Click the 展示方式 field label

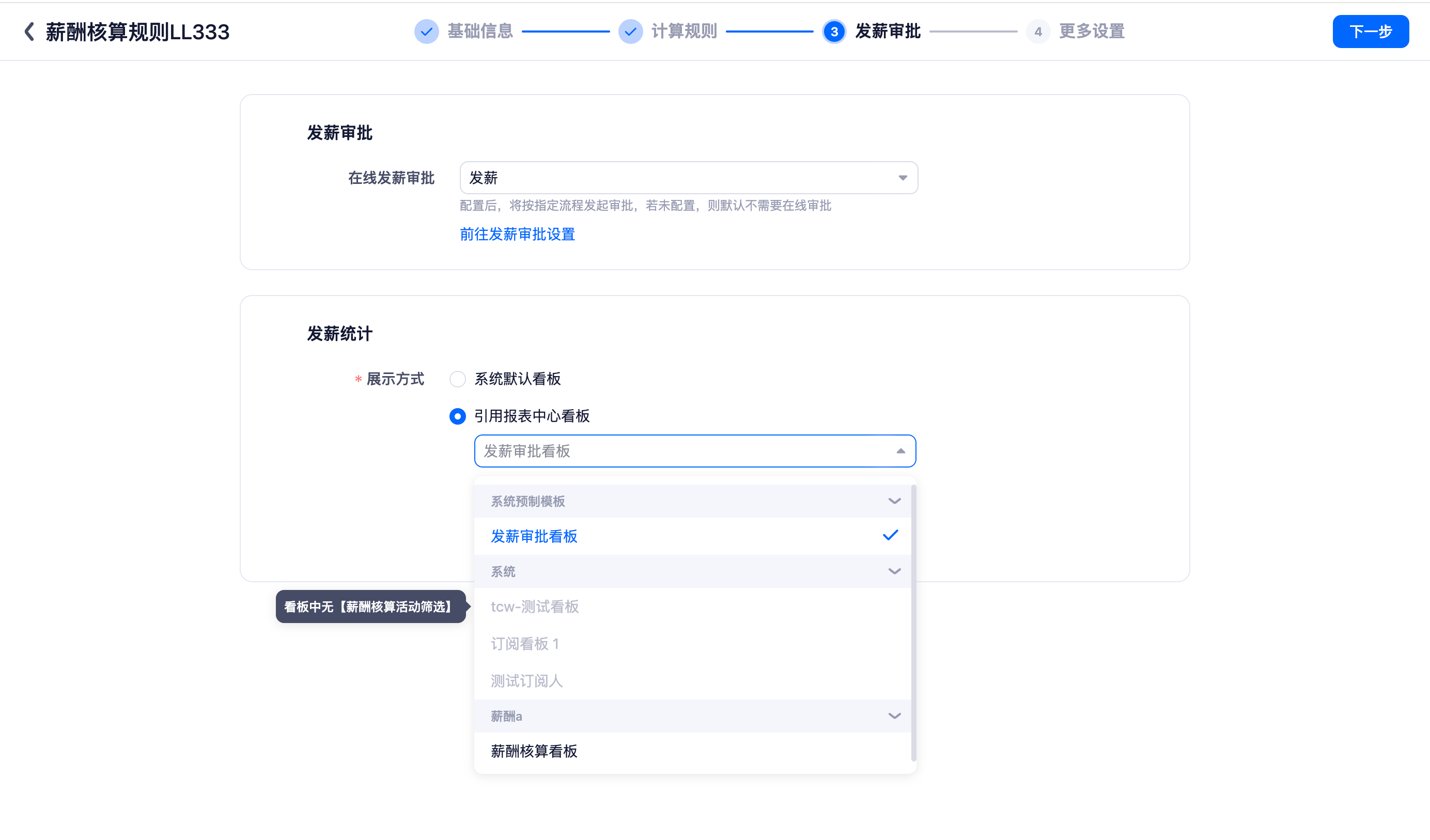coord(395,379)
